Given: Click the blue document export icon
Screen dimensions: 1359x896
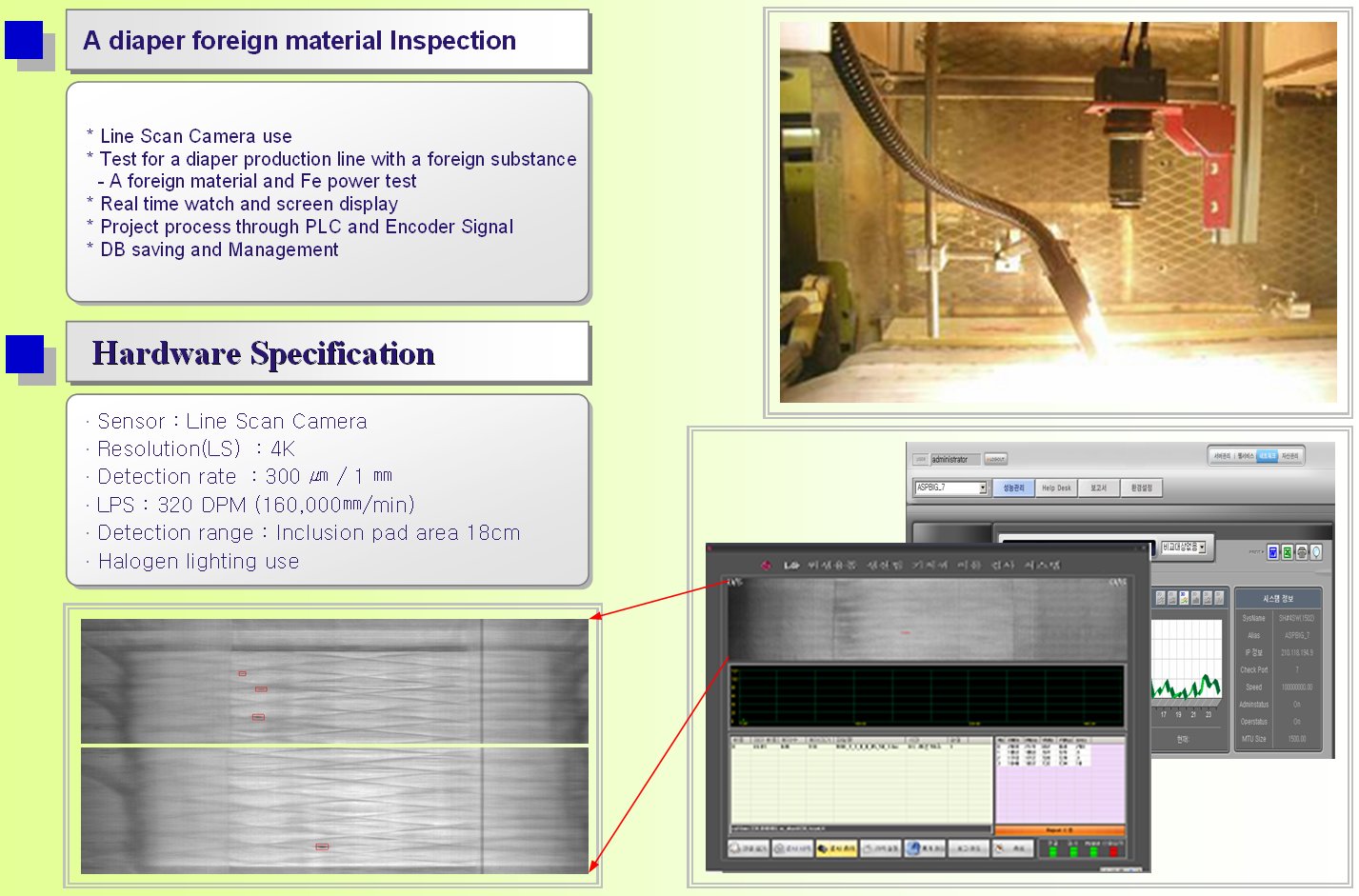Looking at the screenshot, I should pos(1273,552).
